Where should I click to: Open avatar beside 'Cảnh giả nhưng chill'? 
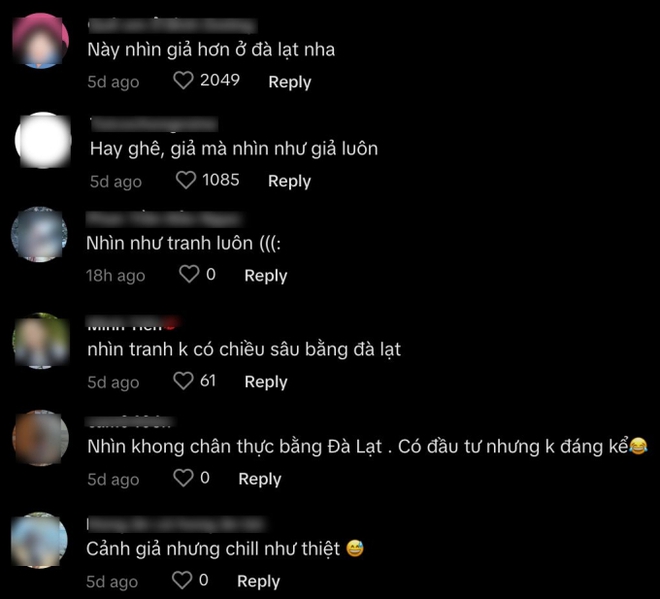coord(39,540)
